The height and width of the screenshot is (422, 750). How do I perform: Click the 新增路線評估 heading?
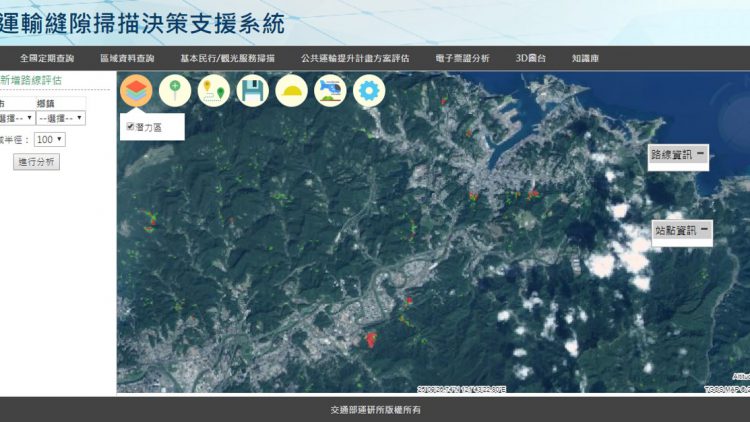click(x=31, y=80)
